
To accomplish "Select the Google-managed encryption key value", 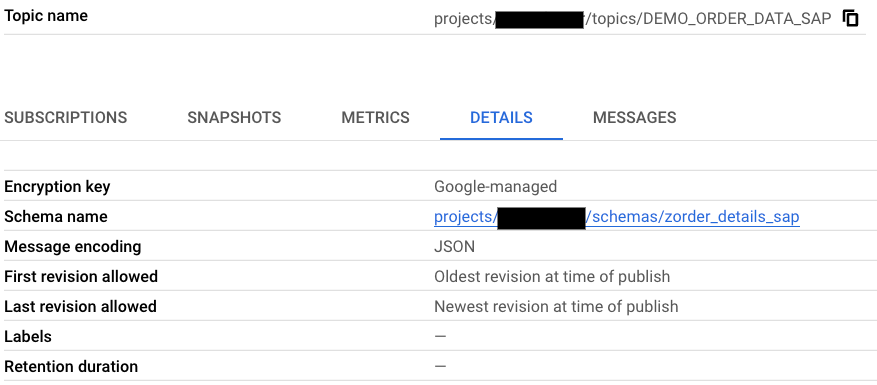I will 496,186.
